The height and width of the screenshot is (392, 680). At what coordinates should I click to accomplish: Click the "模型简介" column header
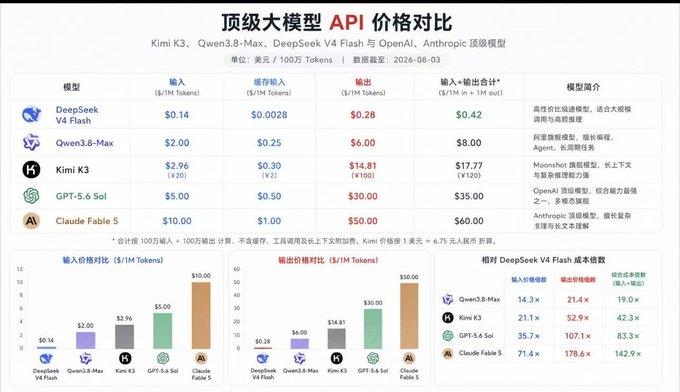click(x=583, y=87)
